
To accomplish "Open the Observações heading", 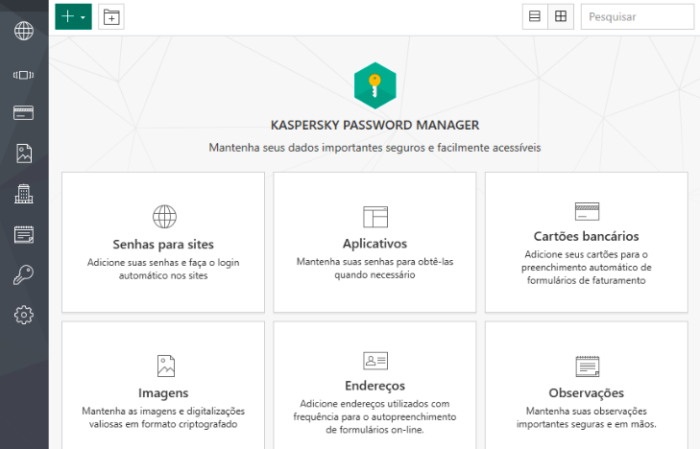I will click(586, 393).
